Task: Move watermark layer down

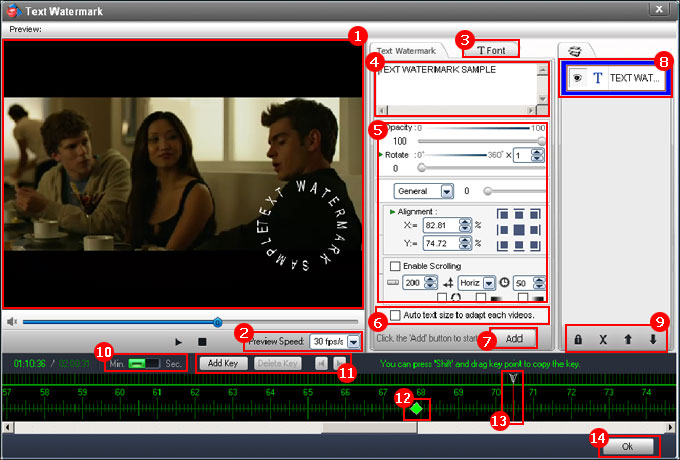Action: pyautogui.click(x=653, y=339)
